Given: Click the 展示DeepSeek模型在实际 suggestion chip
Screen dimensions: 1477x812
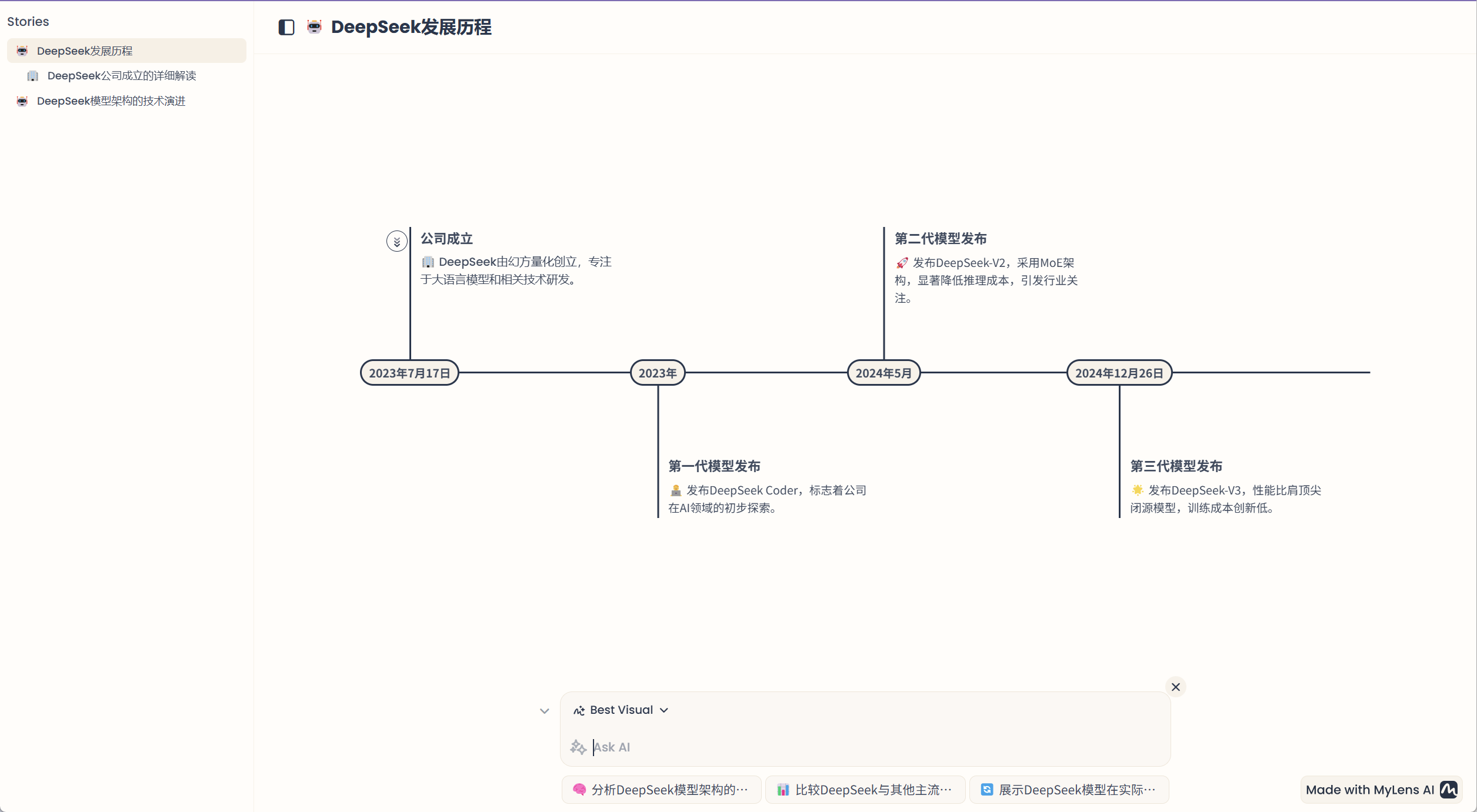Looking at the screenshot, I should coord(1069,790).
